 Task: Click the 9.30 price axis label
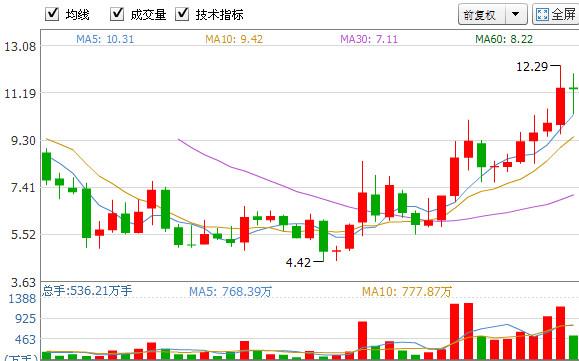(24, 141)
